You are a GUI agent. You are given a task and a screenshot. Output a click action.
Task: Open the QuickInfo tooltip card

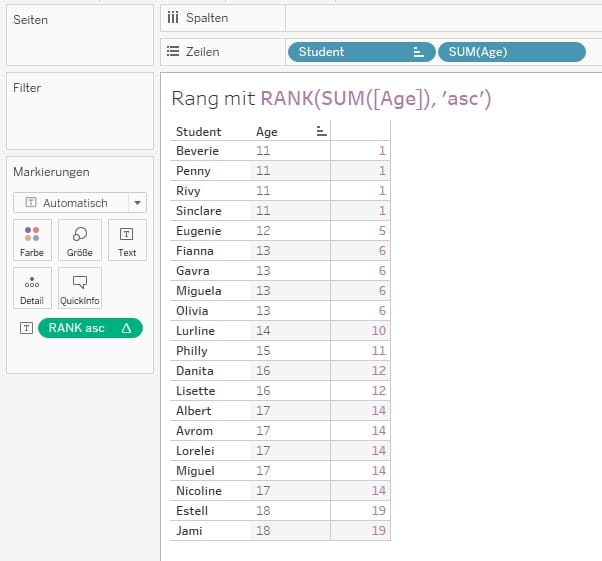pyautogui.click(x=80, y=288)
